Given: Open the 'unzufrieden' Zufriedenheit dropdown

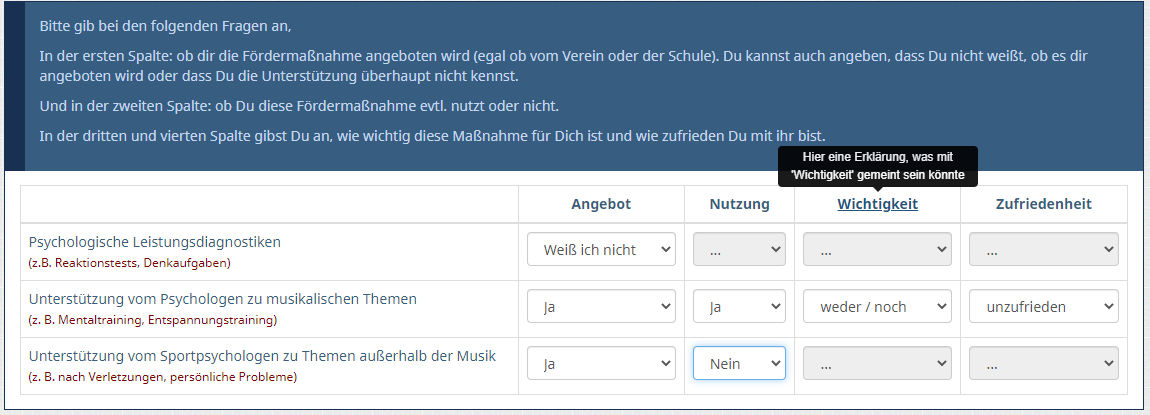Looking at the screenshot, I should point(1043,307).
